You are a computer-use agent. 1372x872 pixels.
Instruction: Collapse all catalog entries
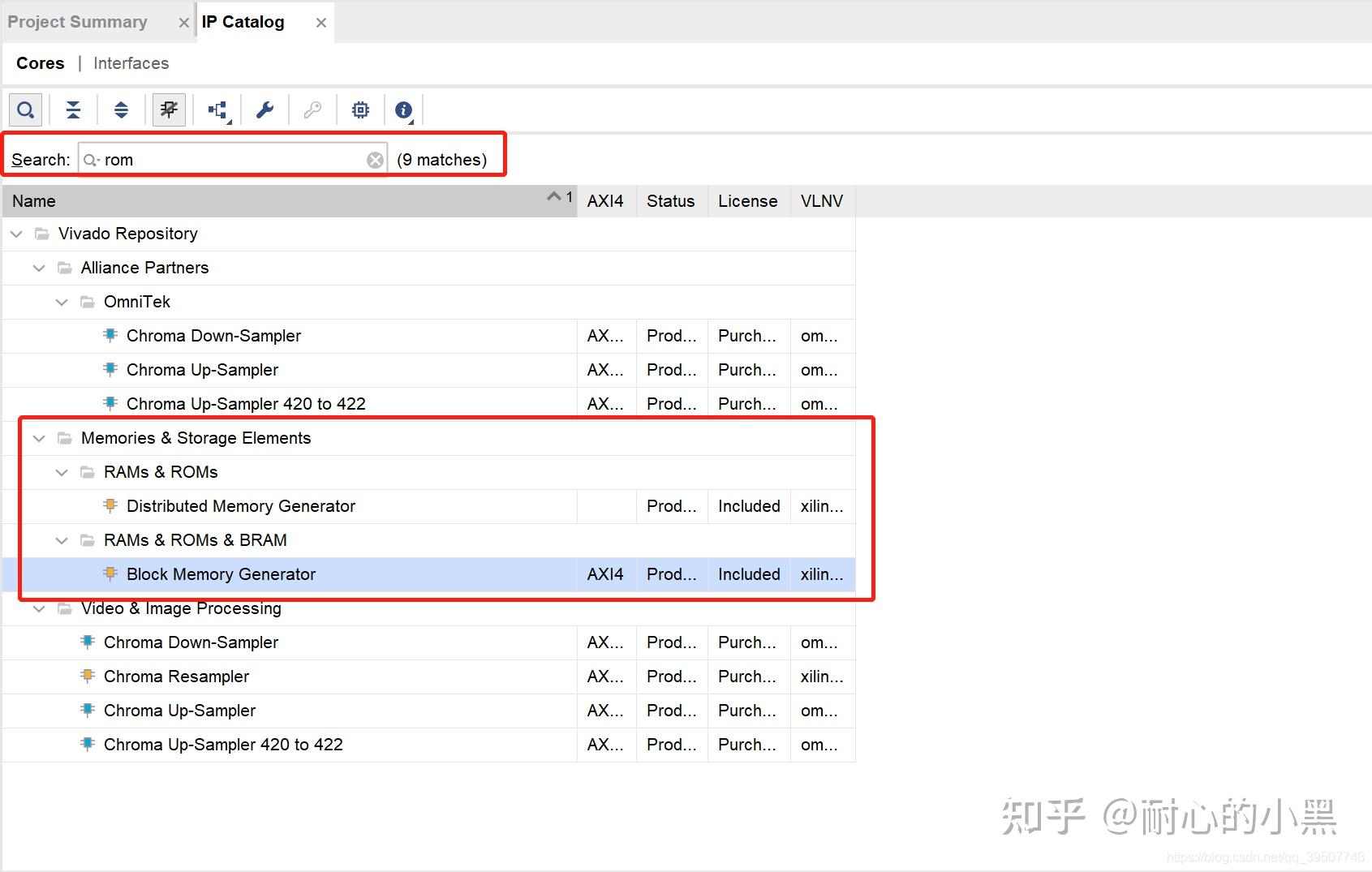point(73,110)
